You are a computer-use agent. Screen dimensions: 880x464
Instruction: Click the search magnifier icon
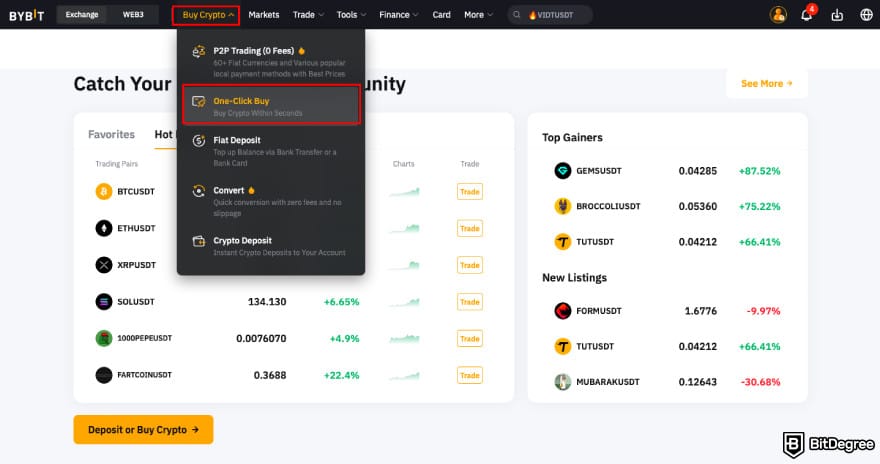(516, 15)
